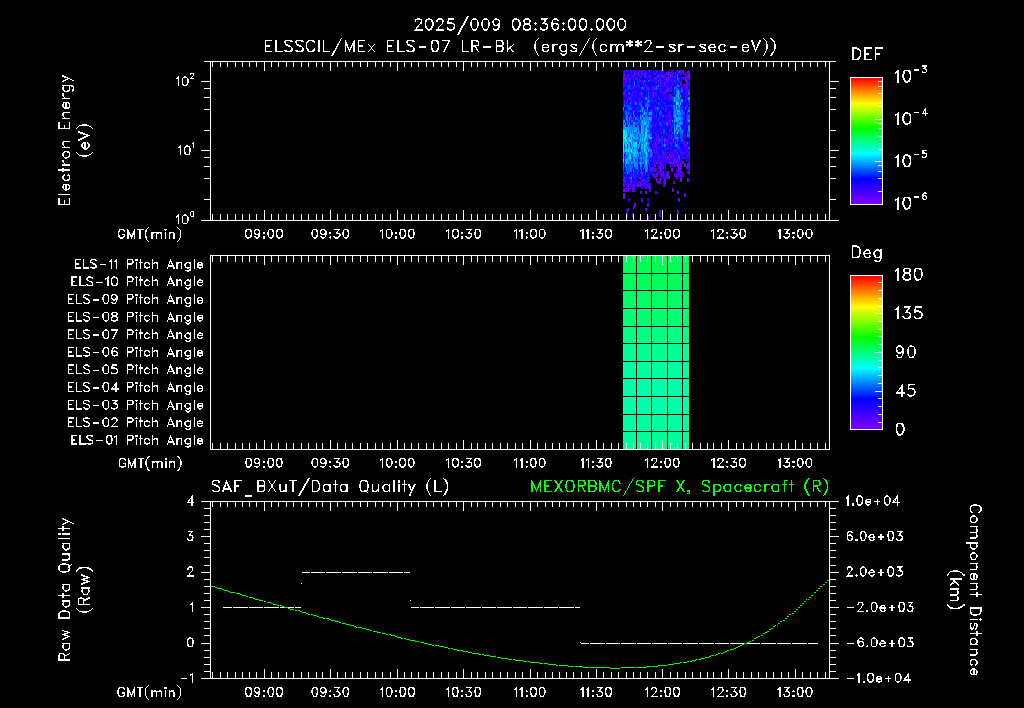This screenshot has height=708, width=1024.
Task: Click the data quality segment at level 2
Action: [x=356, y=572]
